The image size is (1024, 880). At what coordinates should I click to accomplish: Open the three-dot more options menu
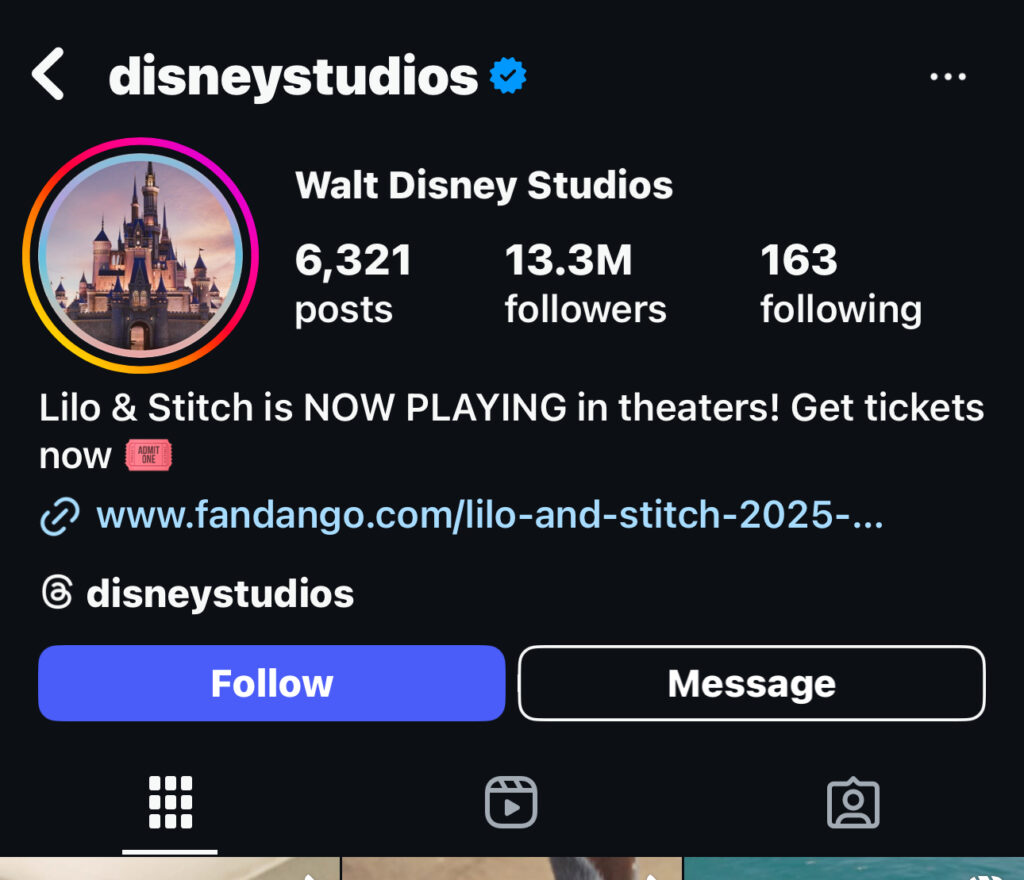[x=947, y=77]
